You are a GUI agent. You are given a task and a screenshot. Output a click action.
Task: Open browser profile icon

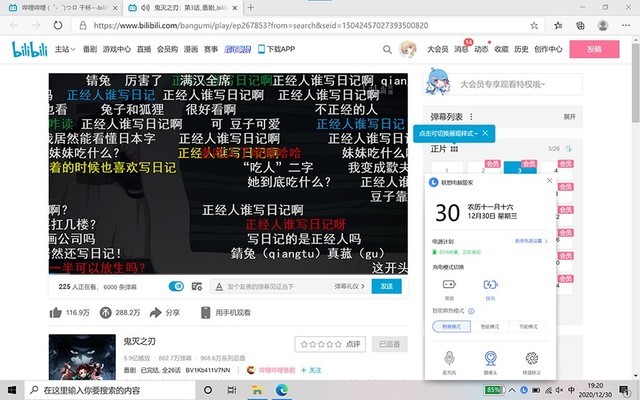pyautogui.click(x=603, y=25)
